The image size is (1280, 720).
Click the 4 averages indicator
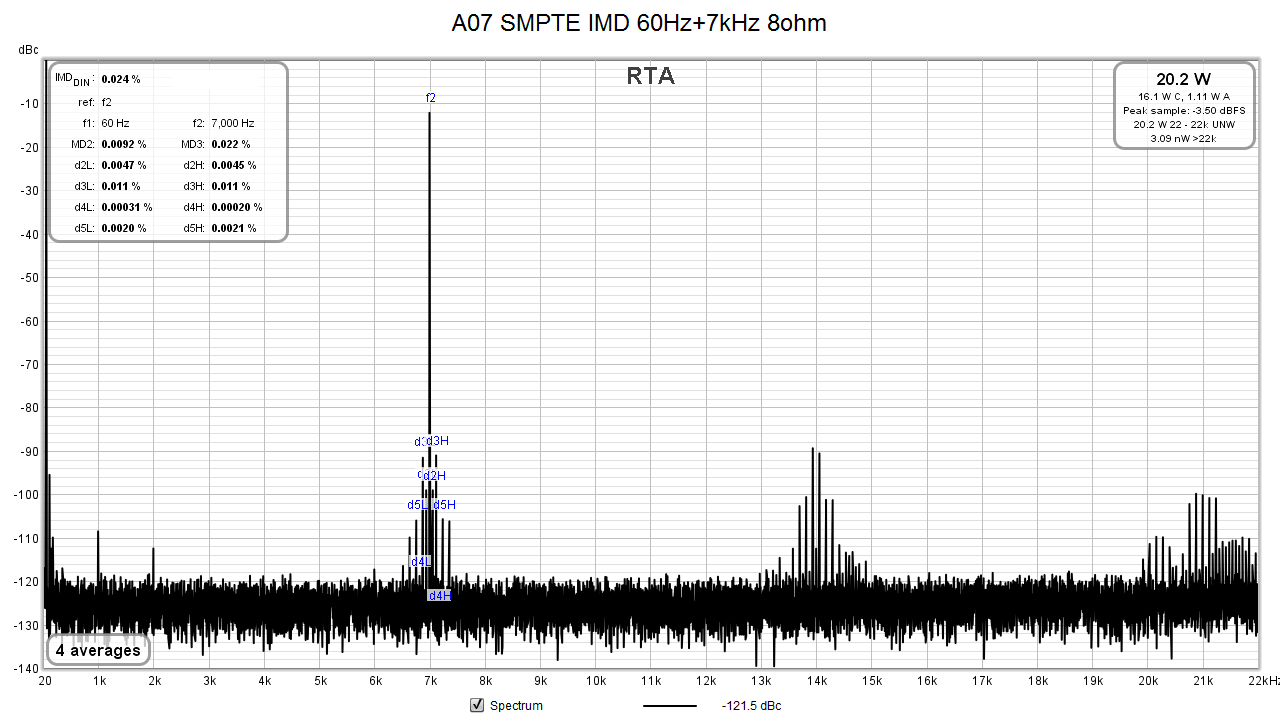(x=98, y=650)
